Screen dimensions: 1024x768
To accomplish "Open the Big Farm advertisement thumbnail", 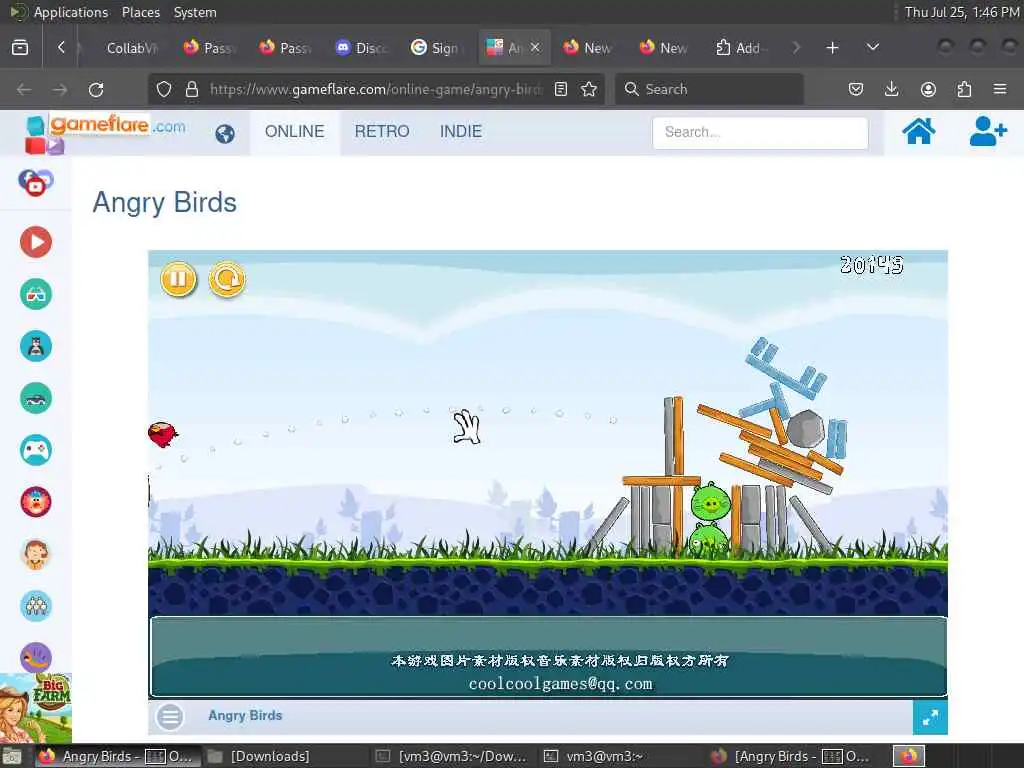I will point(36,708).
